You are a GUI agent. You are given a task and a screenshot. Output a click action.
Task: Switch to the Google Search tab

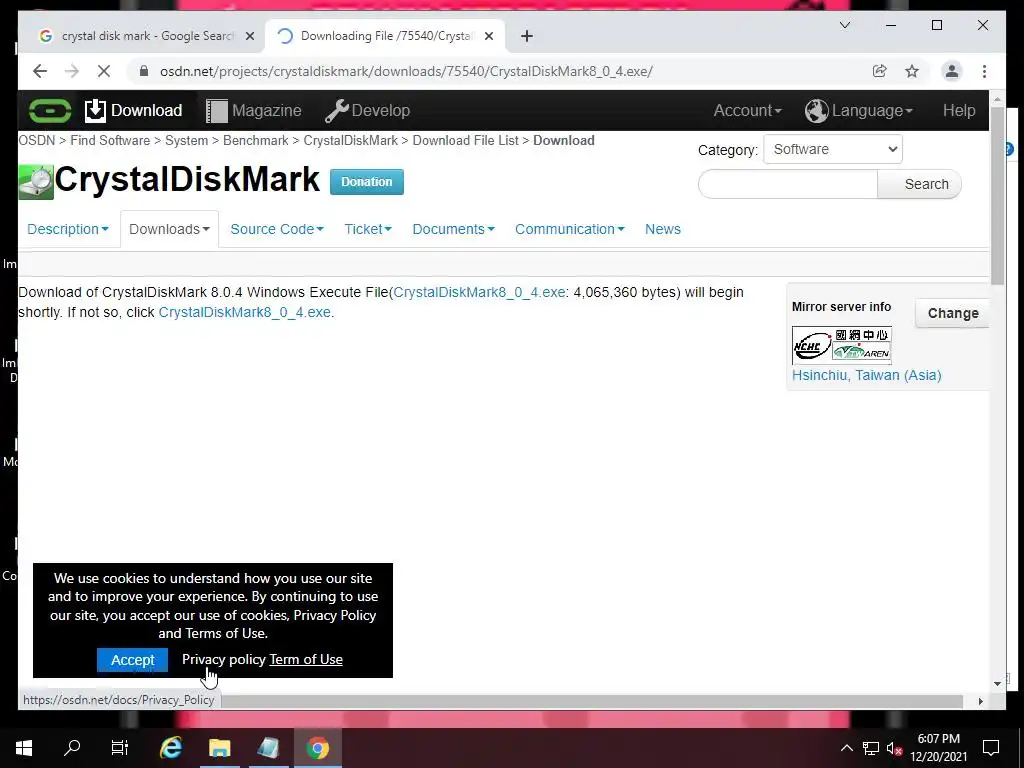point(147,36)
